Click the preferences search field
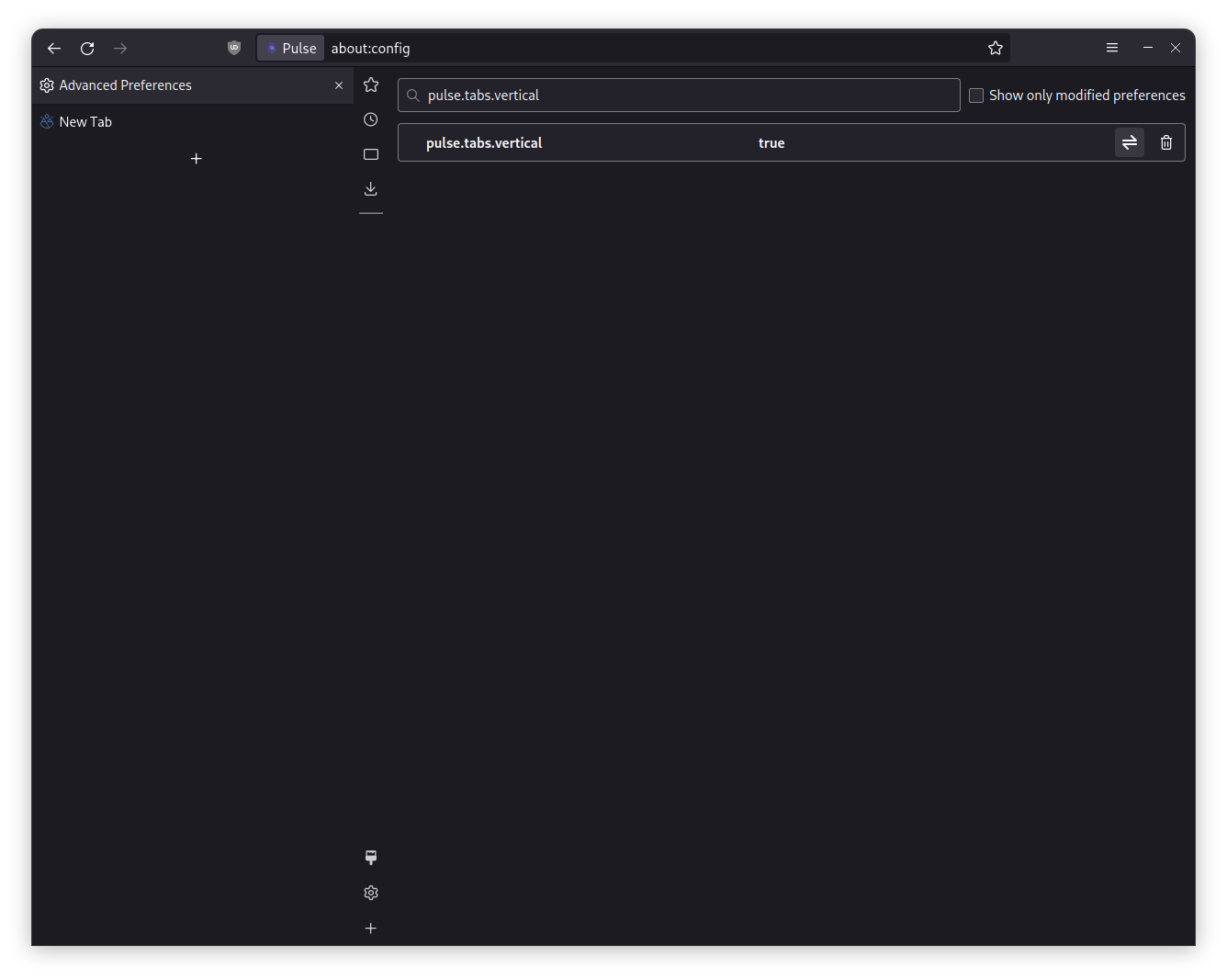 pyautogui.click(x=679, y=95)
